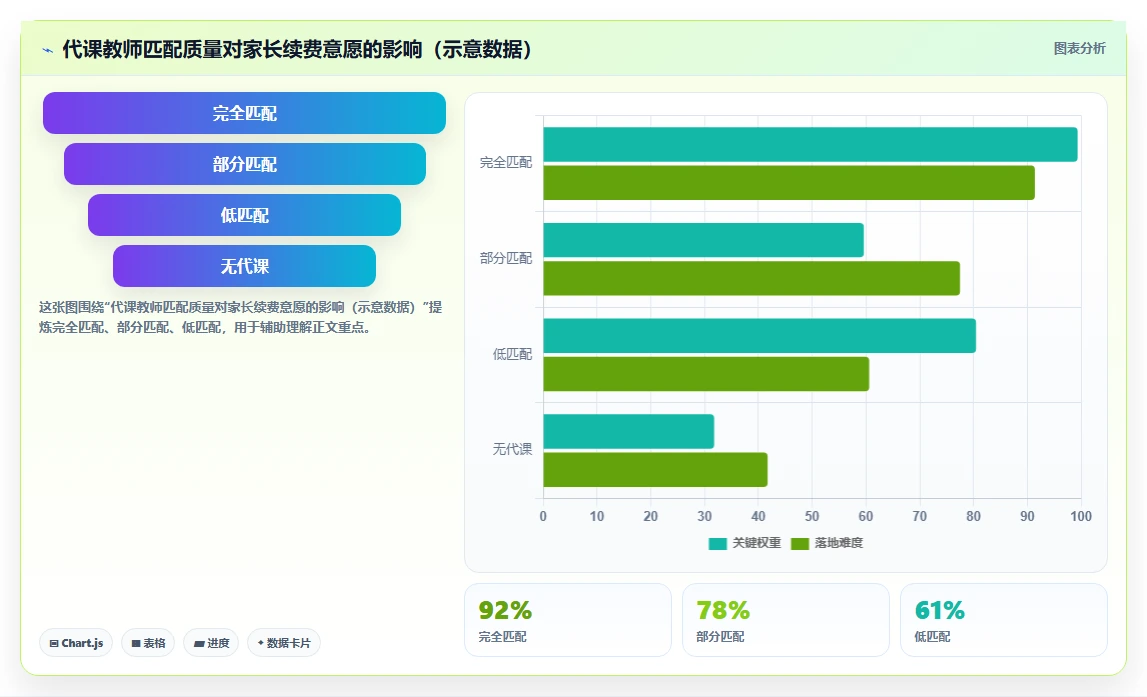Click the 数据卡片 tag
This screenshot has width=1147, height=697.
coord(284,643)
